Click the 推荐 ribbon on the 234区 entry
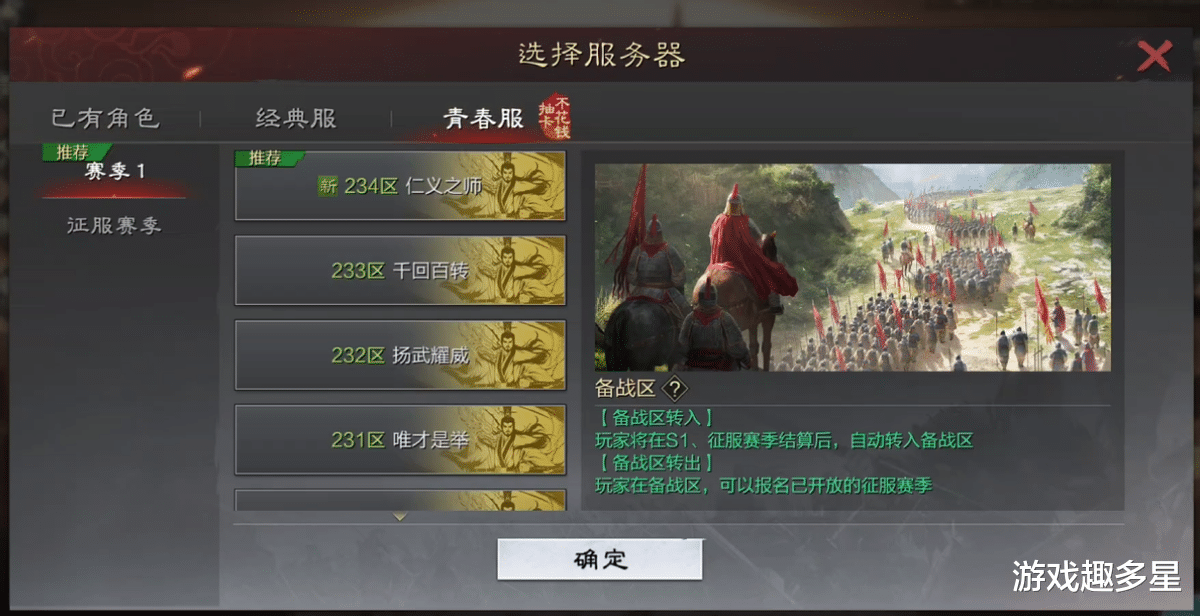Screen dimensions: 1200x616 tap(268, 158)
